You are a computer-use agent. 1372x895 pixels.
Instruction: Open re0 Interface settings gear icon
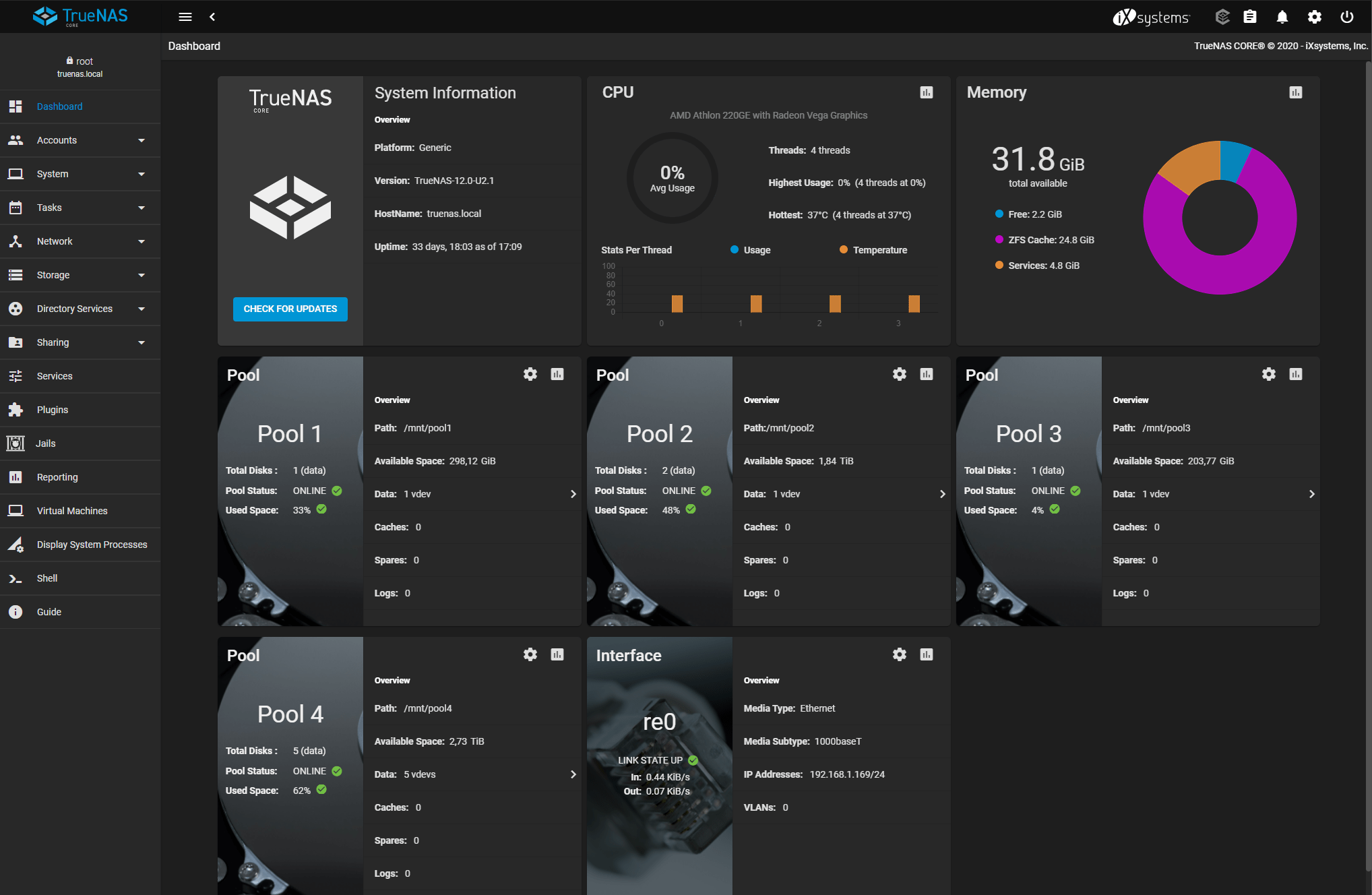click(900, 654)
